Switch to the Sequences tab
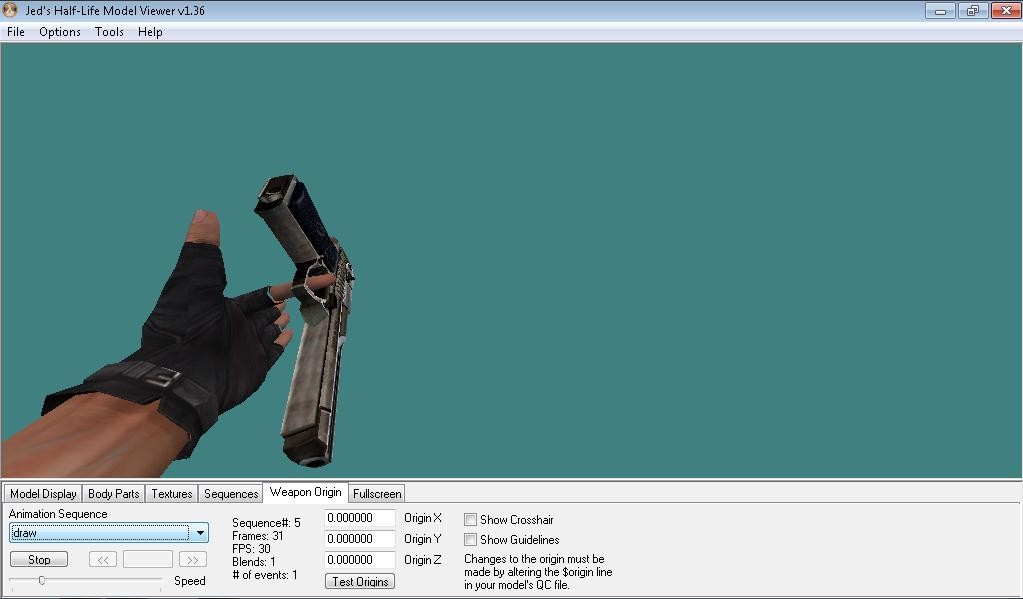 tap(230, 493)
